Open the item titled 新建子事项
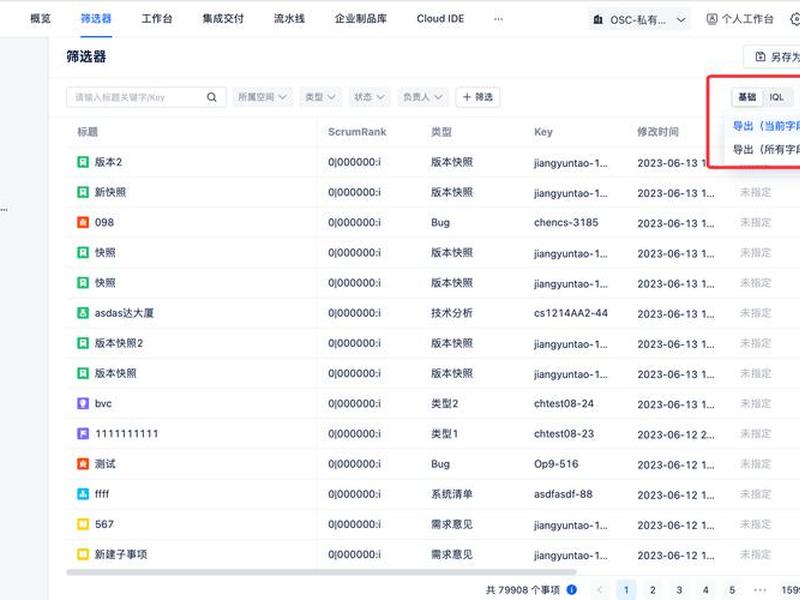The width and height of the screenshot is (800, 600). (x=121, y=554)
